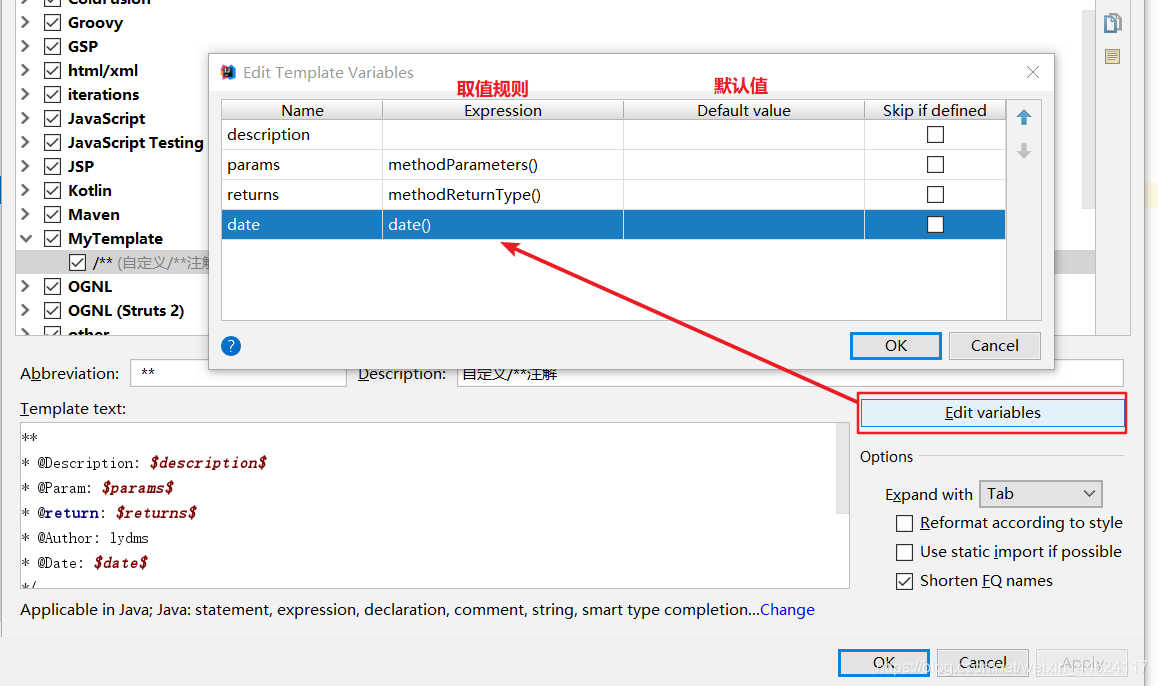Click OK button of settings window

(884, 663)
